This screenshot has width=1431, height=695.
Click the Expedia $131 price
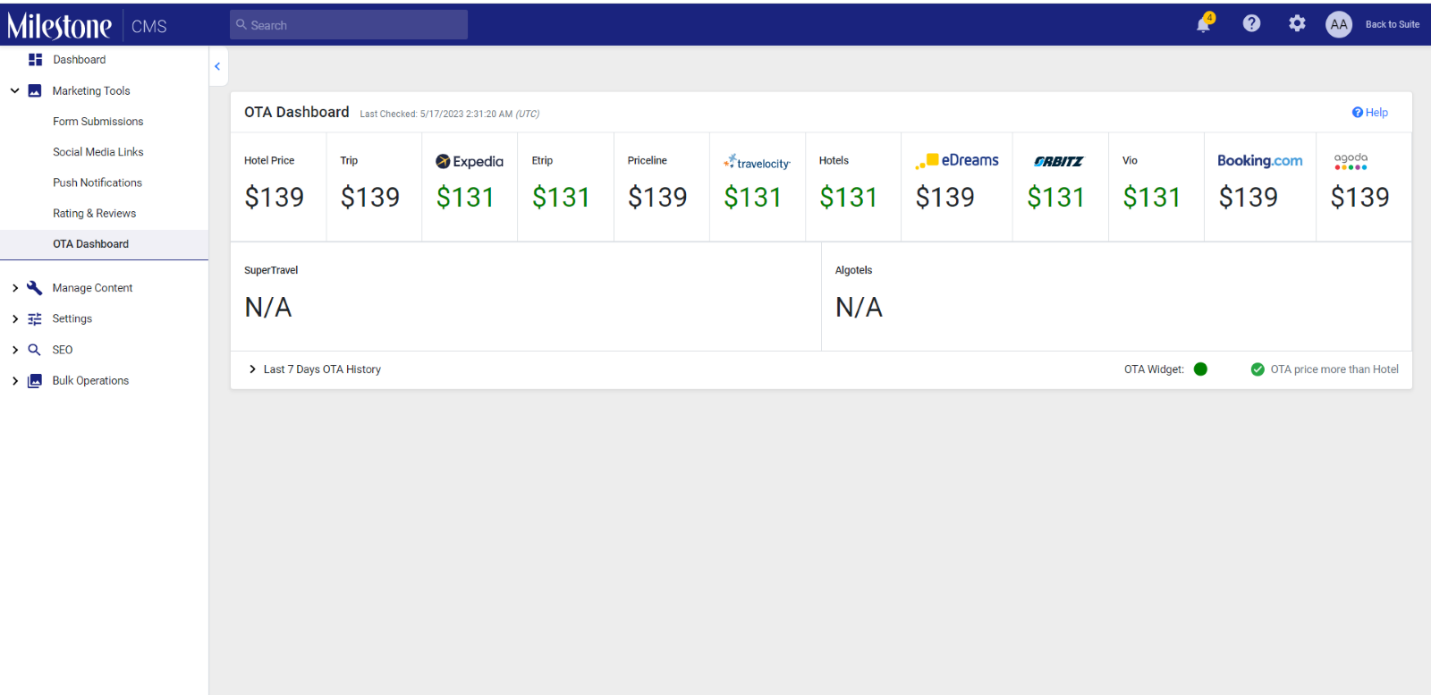pyautogui.click(x=466, y=197)
